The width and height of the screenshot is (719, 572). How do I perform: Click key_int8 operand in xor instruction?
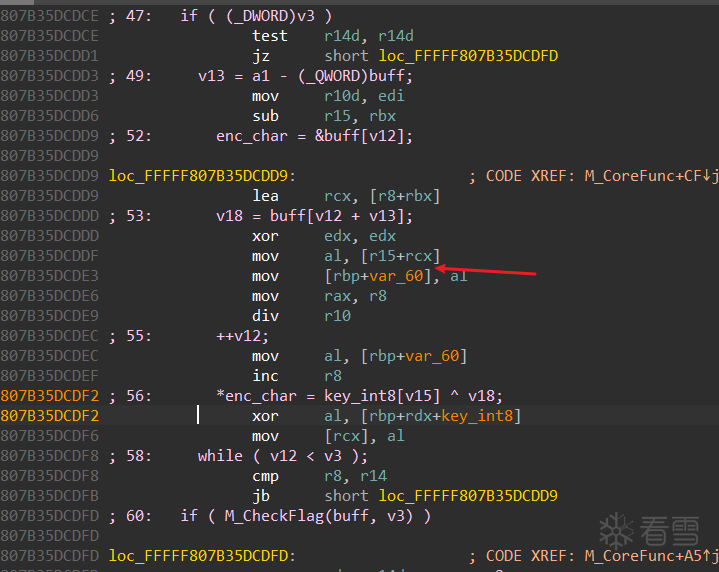(x=477, y=416)
